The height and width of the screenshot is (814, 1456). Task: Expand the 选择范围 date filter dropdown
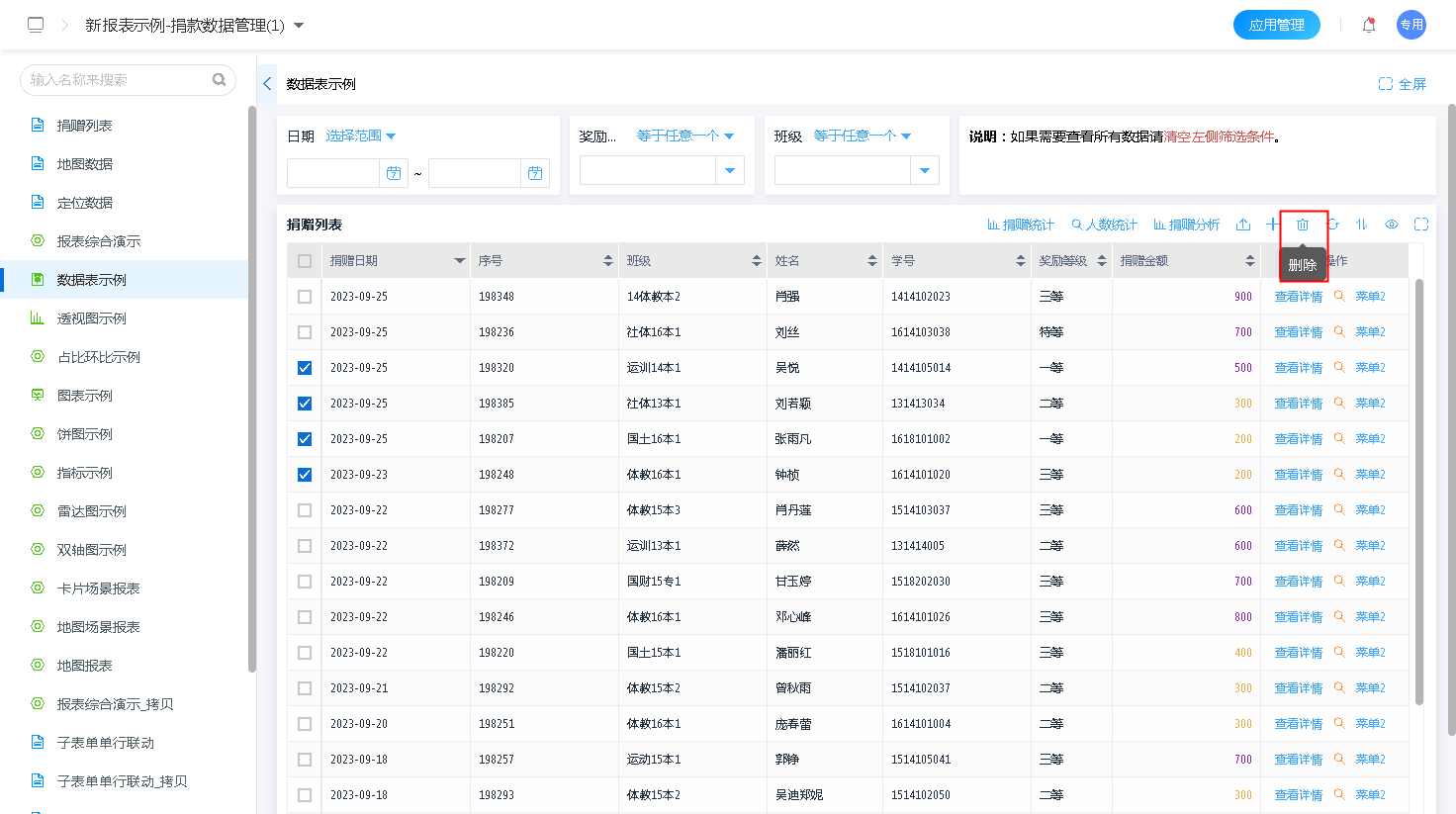[361, 136]
